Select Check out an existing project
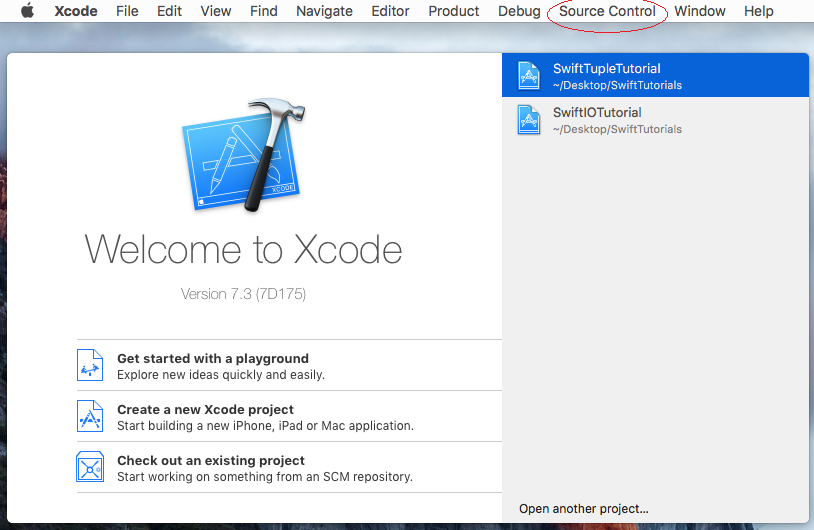 coord(289,467)
